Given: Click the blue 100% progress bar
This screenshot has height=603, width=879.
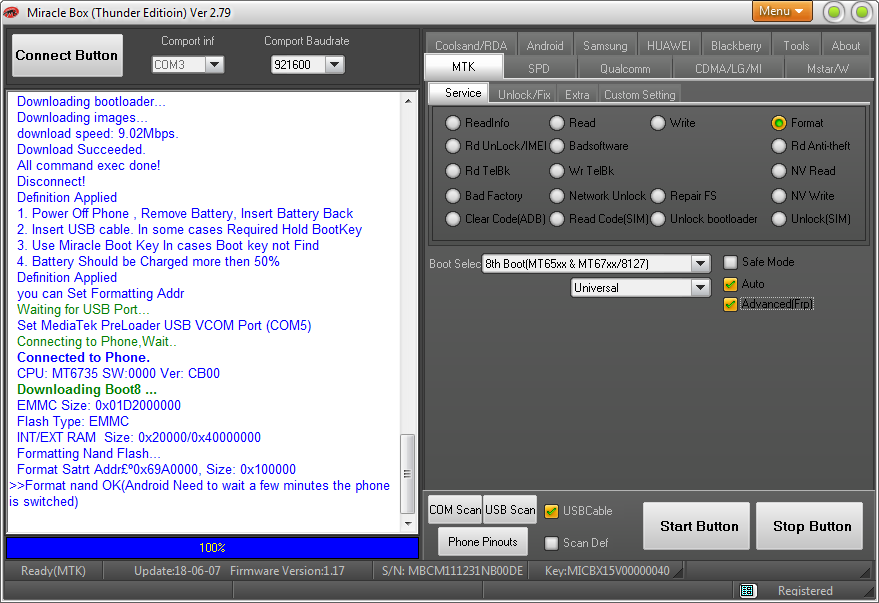Looking at the screenshot, I should (x=212, y=548).
